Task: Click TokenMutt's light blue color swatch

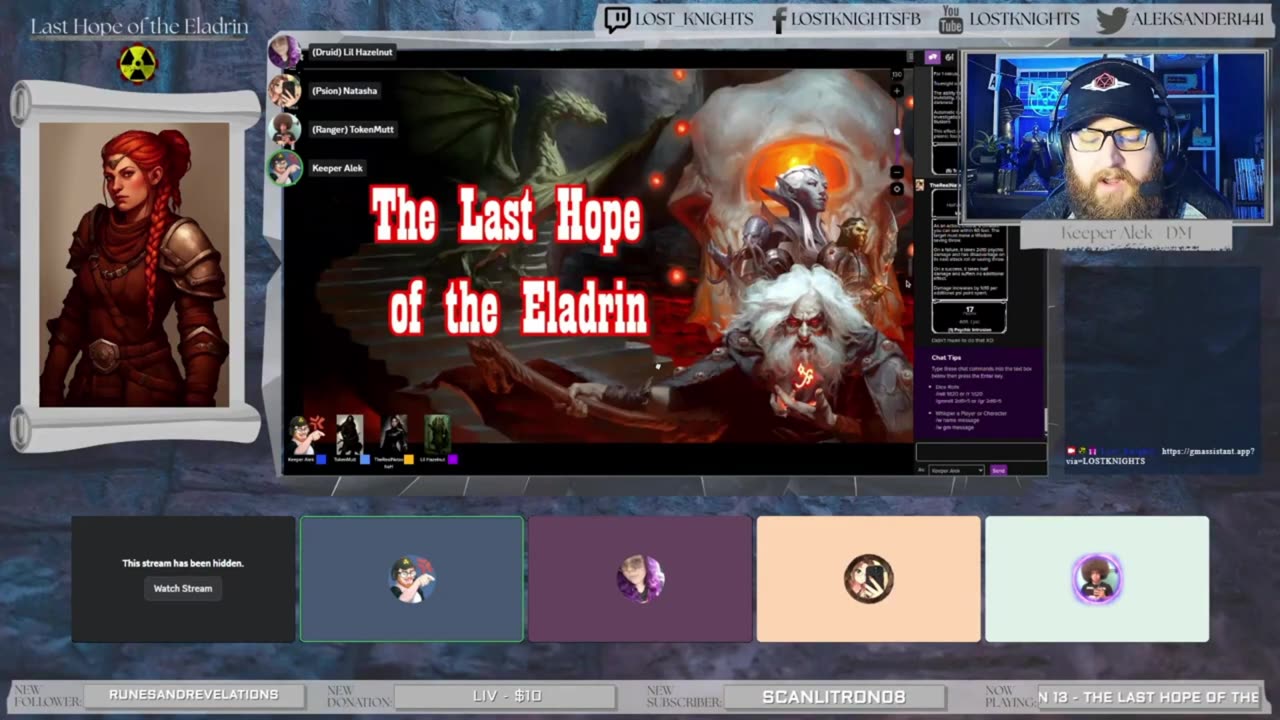Action: [x=365, y=459]
